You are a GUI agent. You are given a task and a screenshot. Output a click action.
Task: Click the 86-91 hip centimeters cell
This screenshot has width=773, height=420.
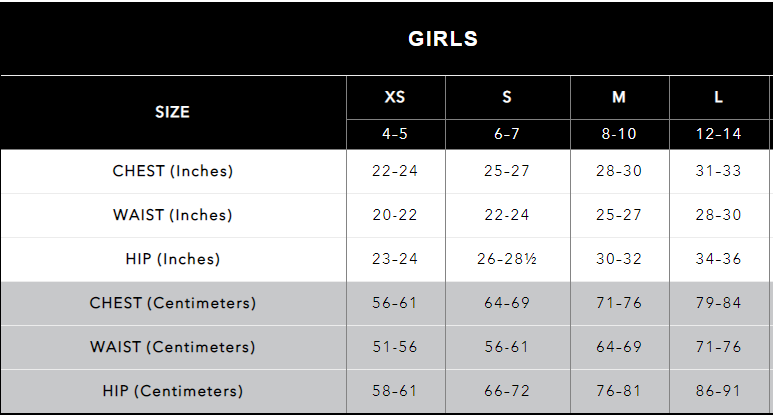718,391
